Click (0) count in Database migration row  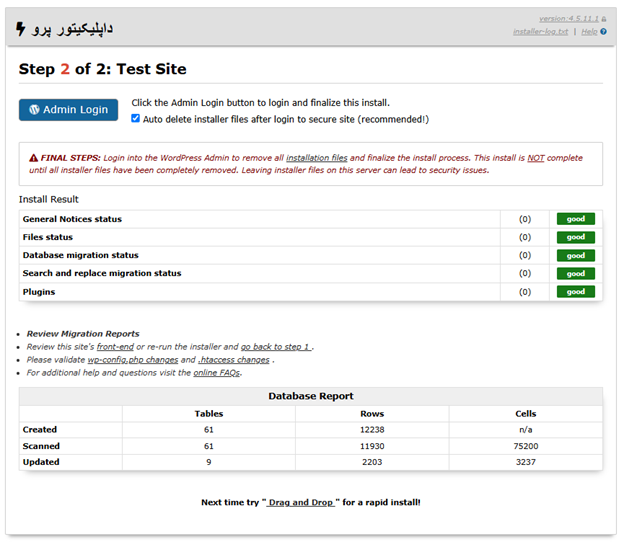tap(525, 255)
